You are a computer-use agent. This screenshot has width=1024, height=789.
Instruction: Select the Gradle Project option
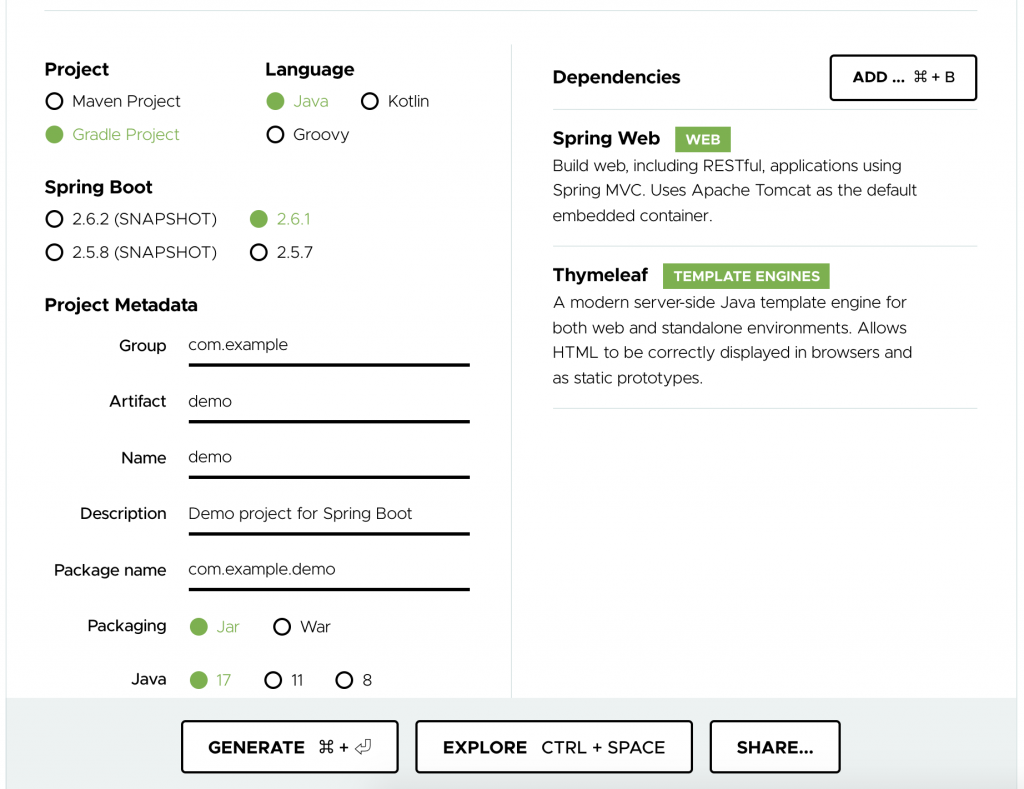pyautogui.click(x=54, y=134)
